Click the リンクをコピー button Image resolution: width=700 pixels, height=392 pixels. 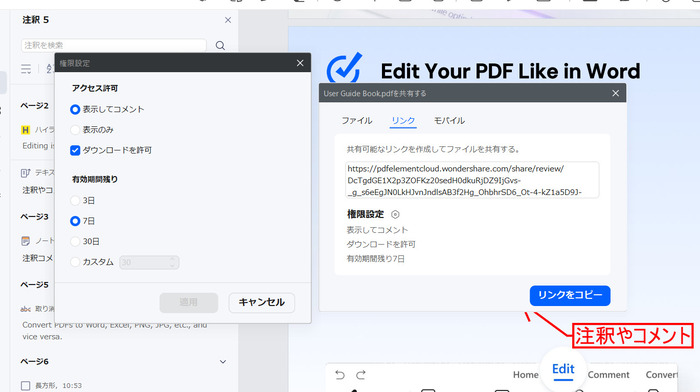tap(570, 295)
